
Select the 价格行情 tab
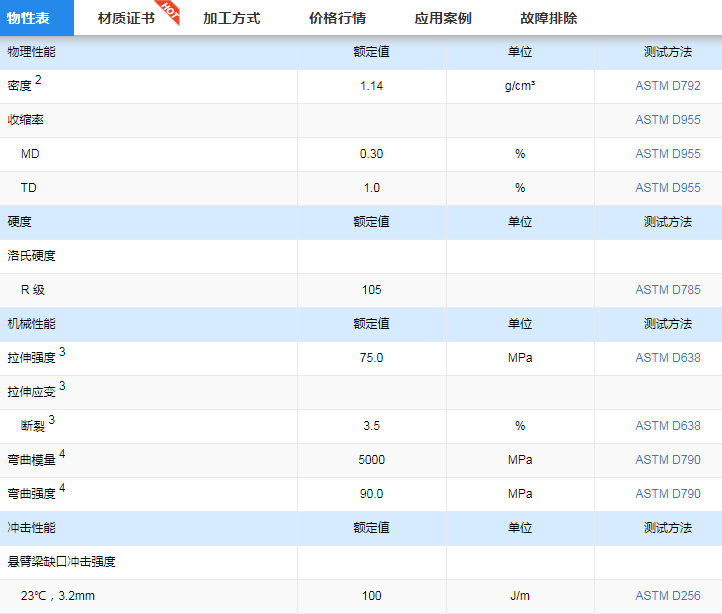337,18
